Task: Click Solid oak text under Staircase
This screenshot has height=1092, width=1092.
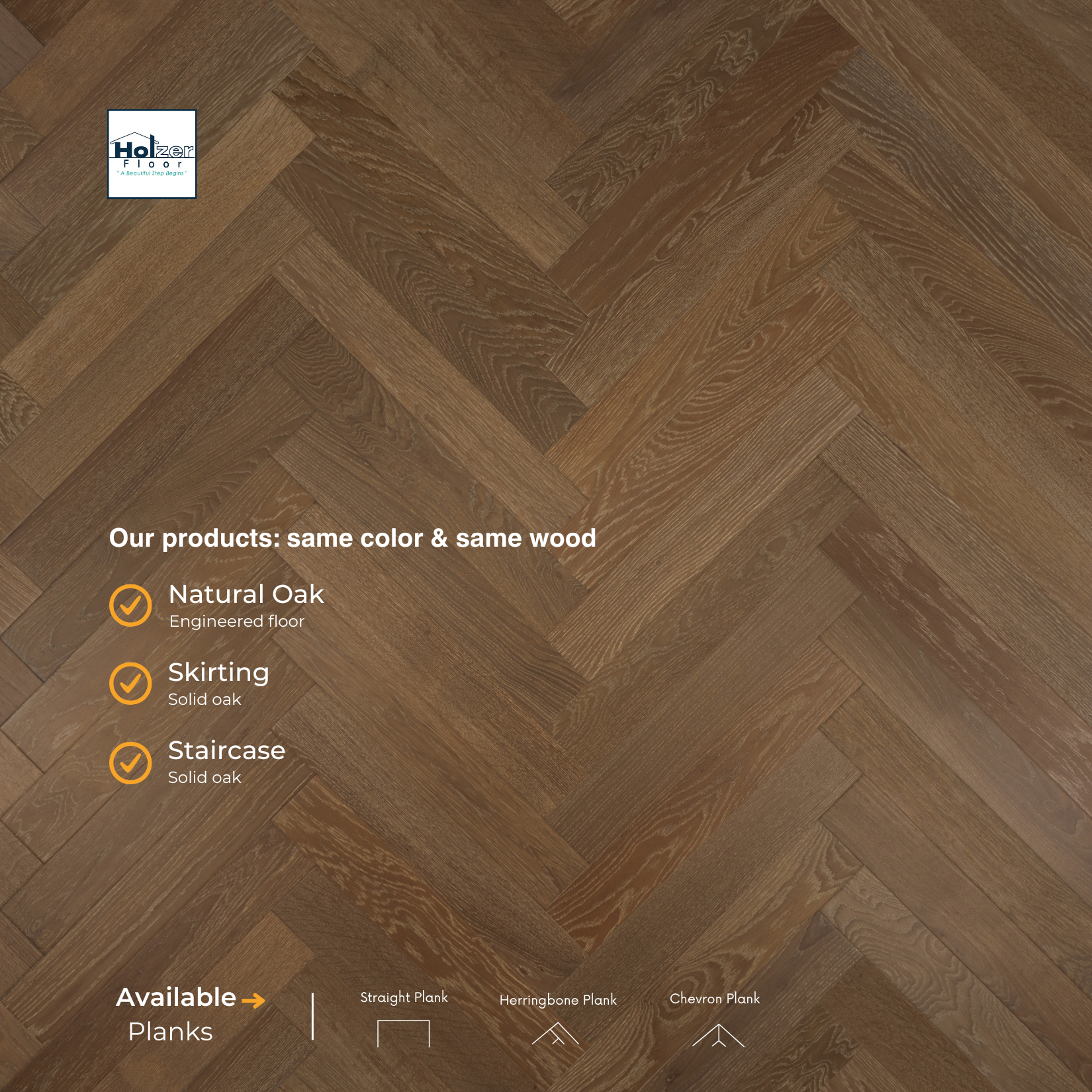Action: click(205, 778)
